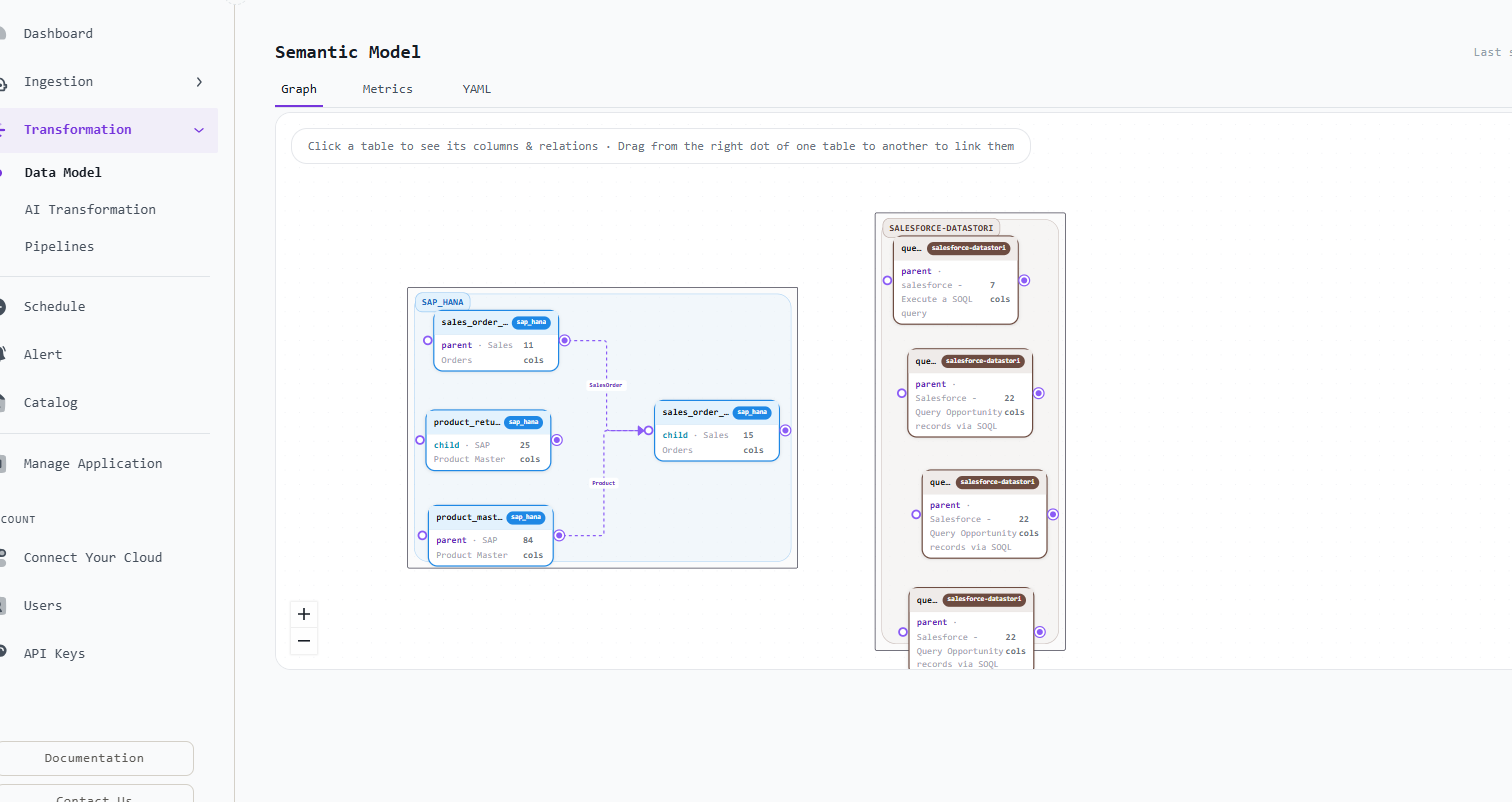Image resolution: width=1512 pixels, height=802 pixels.
Task: Open the YAML tab
Action: 477,89
